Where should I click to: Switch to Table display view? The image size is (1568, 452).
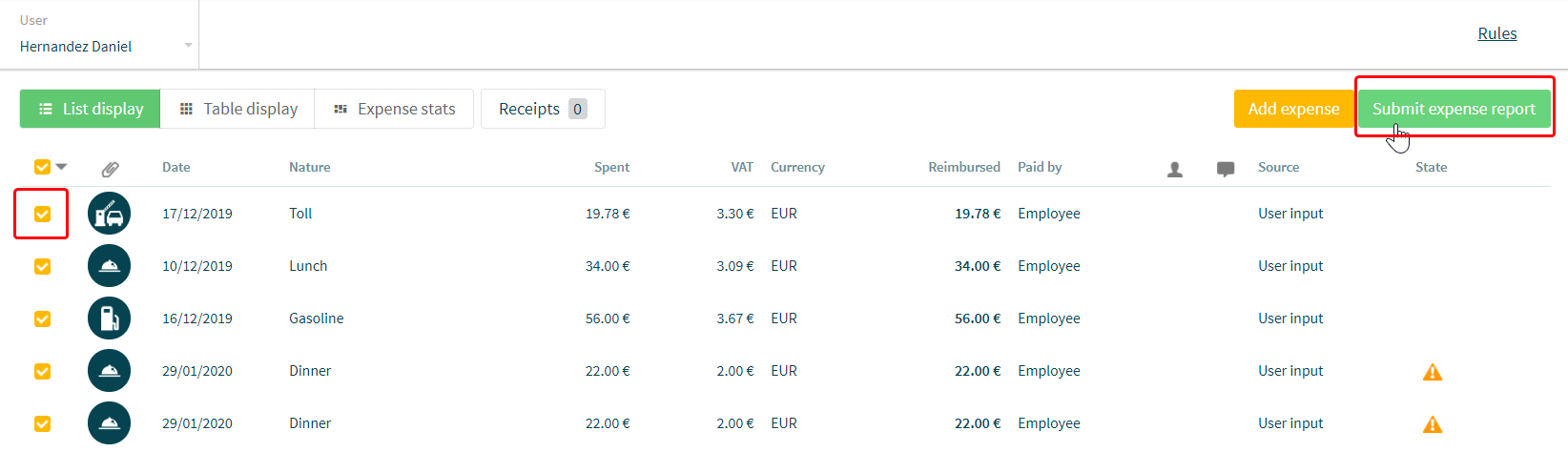pos(238,109)
